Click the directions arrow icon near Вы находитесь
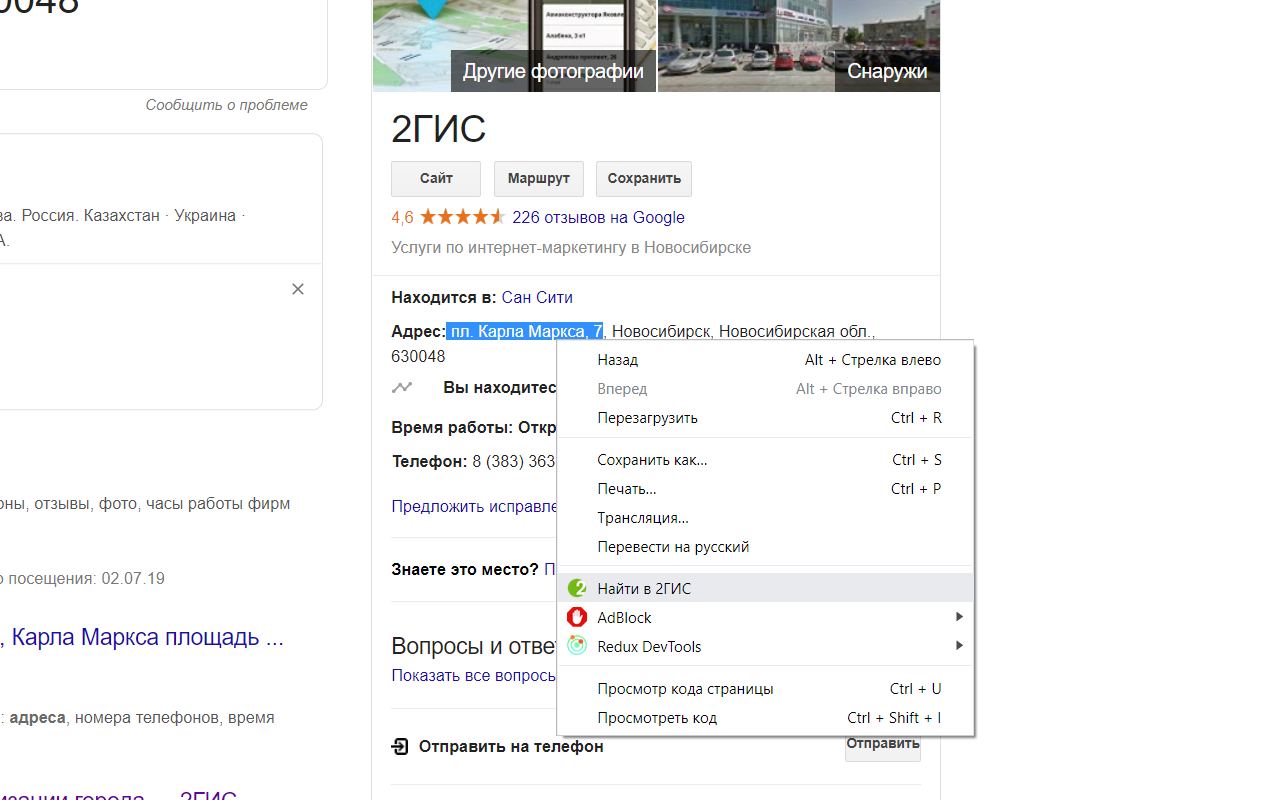The image size is (1280, 800). (402, 387)
